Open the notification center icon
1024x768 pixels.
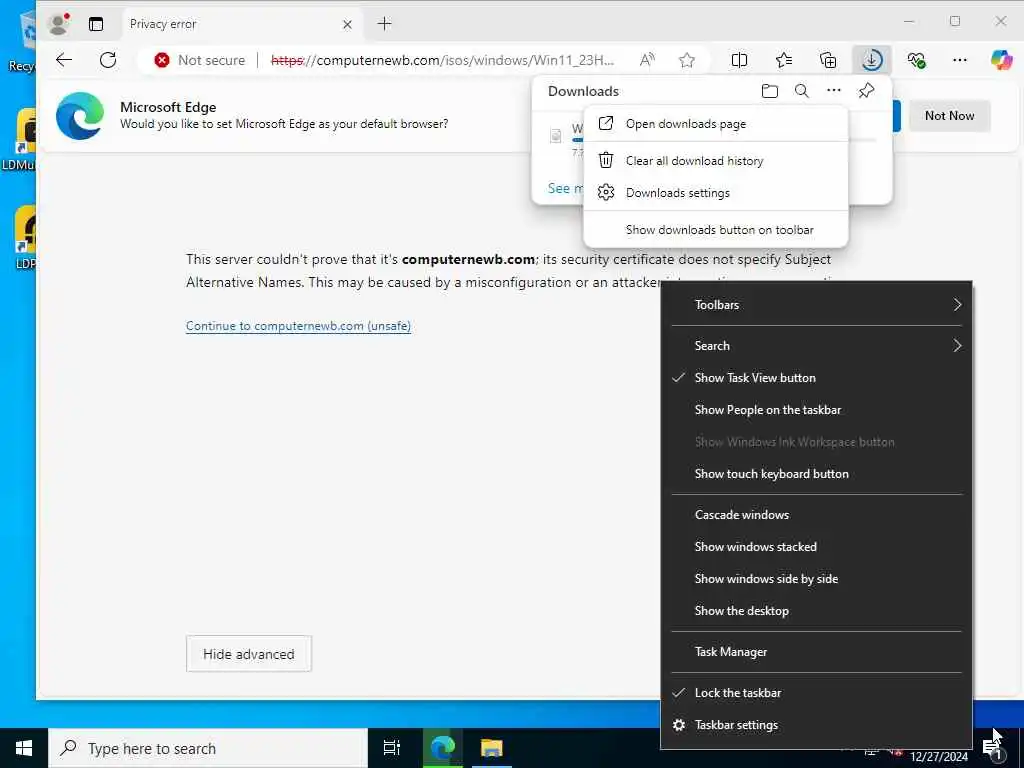[x=995, y=749]
